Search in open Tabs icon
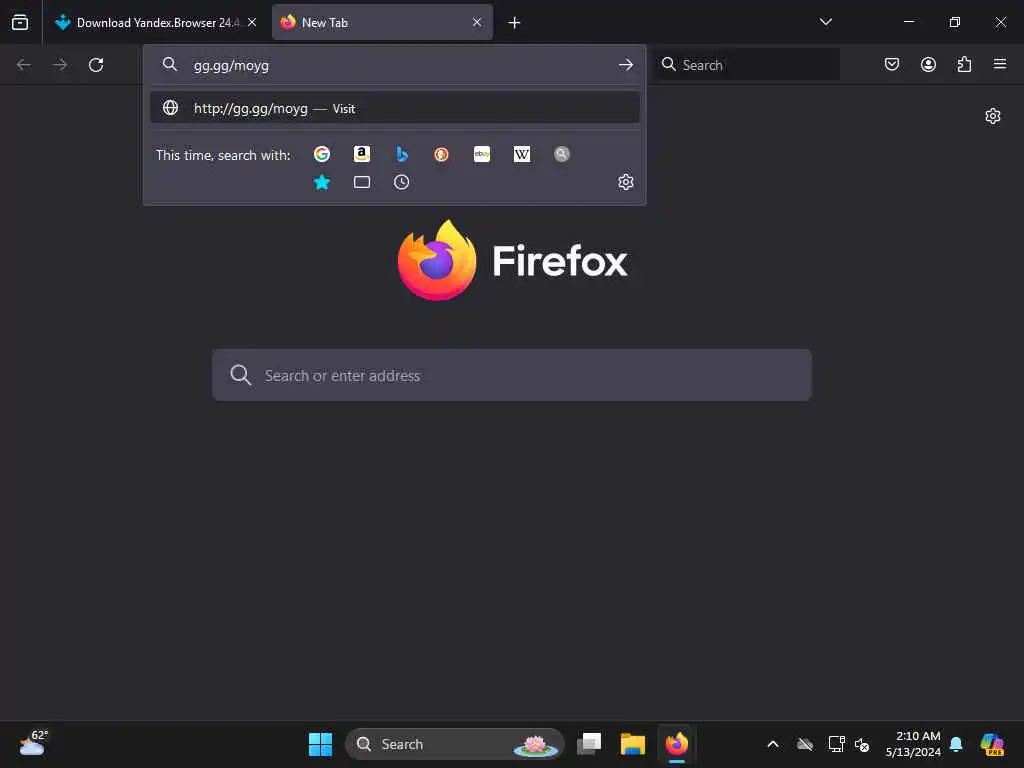Screen dimensions: 1024x768 pyautogui.click(x=362, y=182)
